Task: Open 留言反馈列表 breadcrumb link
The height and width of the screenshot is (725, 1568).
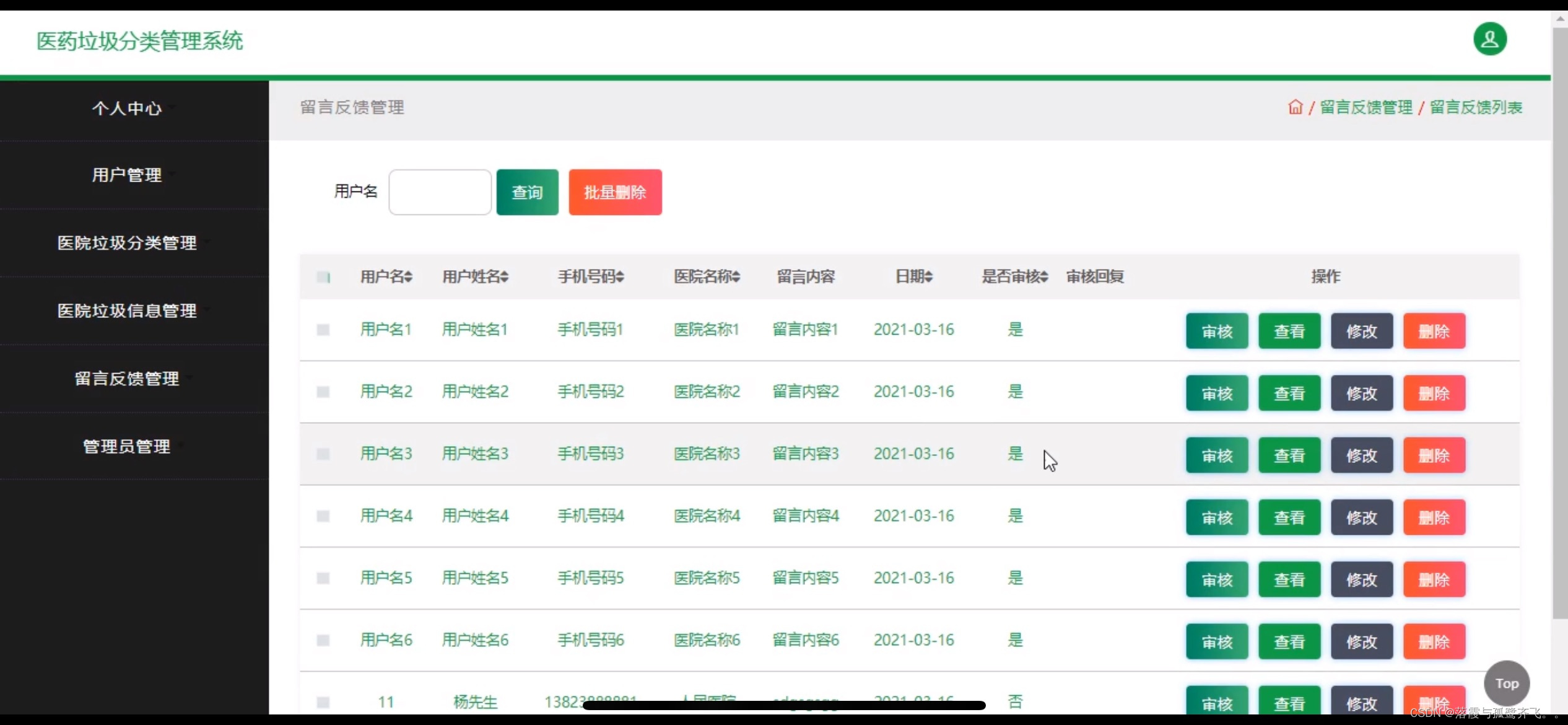Action: pyautogui.click(x=1476, y=107)
